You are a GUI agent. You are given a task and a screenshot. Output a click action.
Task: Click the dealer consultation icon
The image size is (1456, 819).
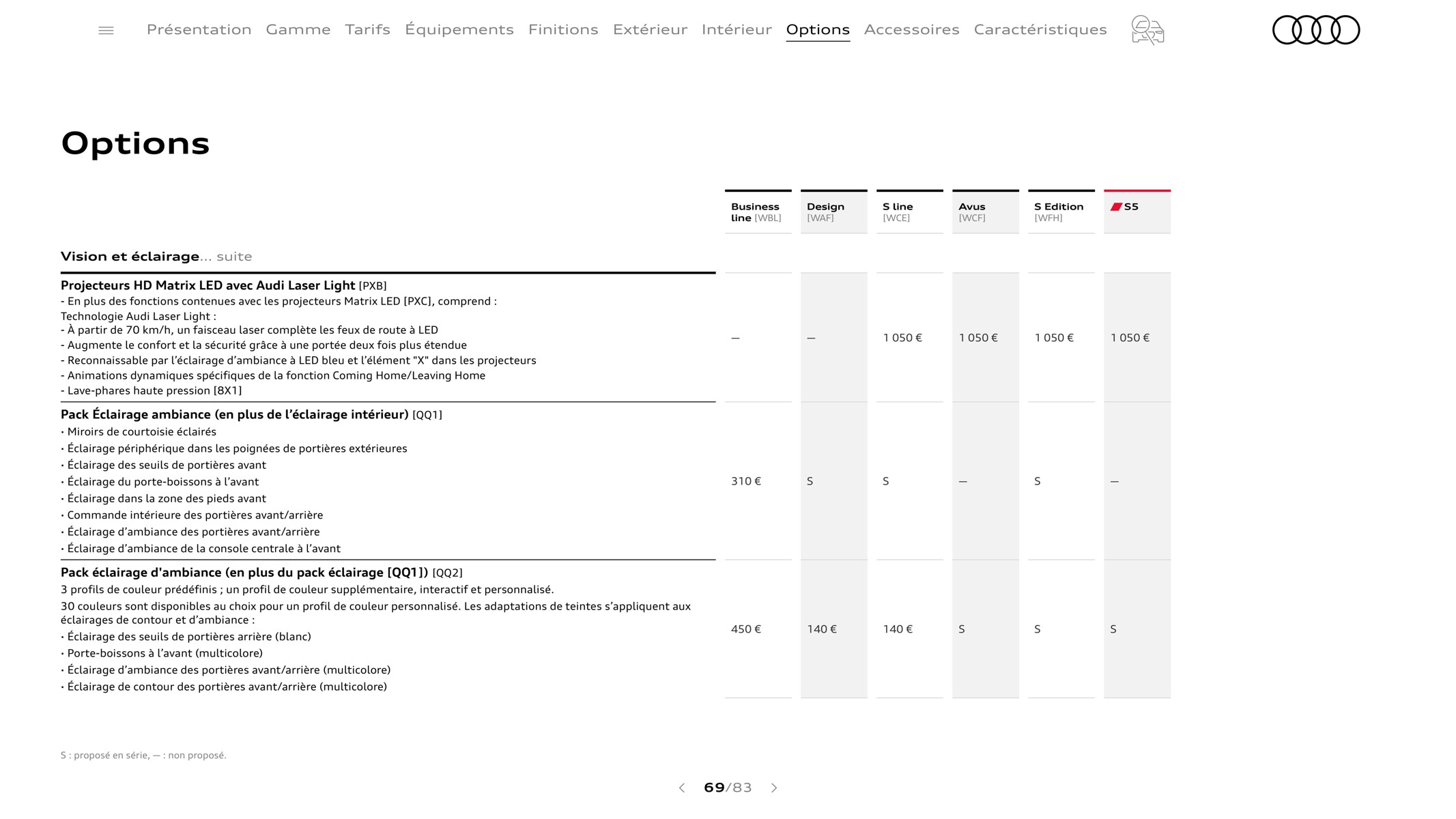click(1147, 30)
